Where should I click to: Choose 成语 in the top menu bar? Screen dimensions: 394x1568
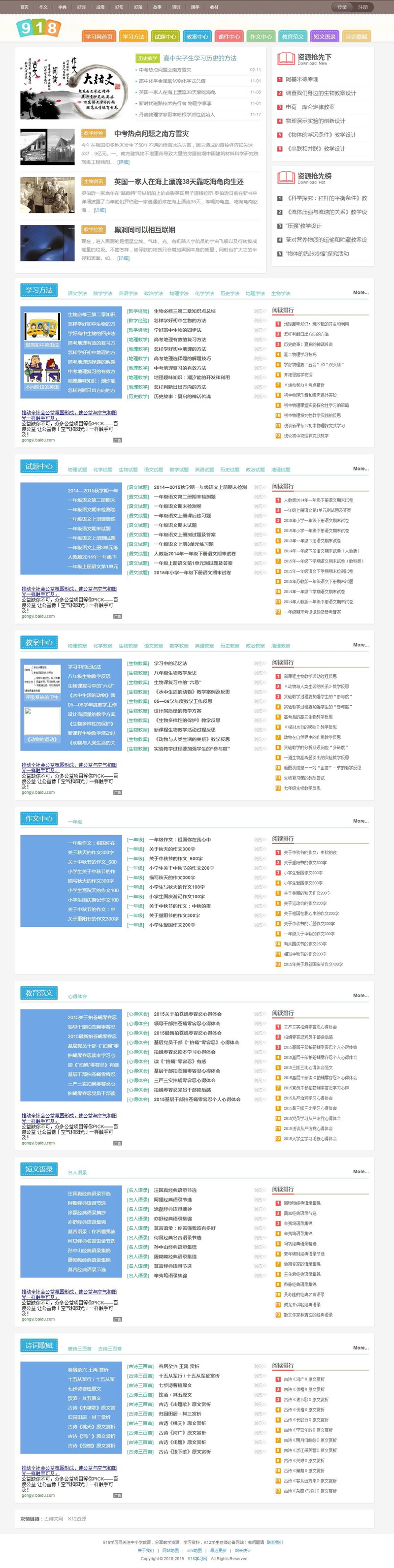pyautogui.click(x=100, y=7)
